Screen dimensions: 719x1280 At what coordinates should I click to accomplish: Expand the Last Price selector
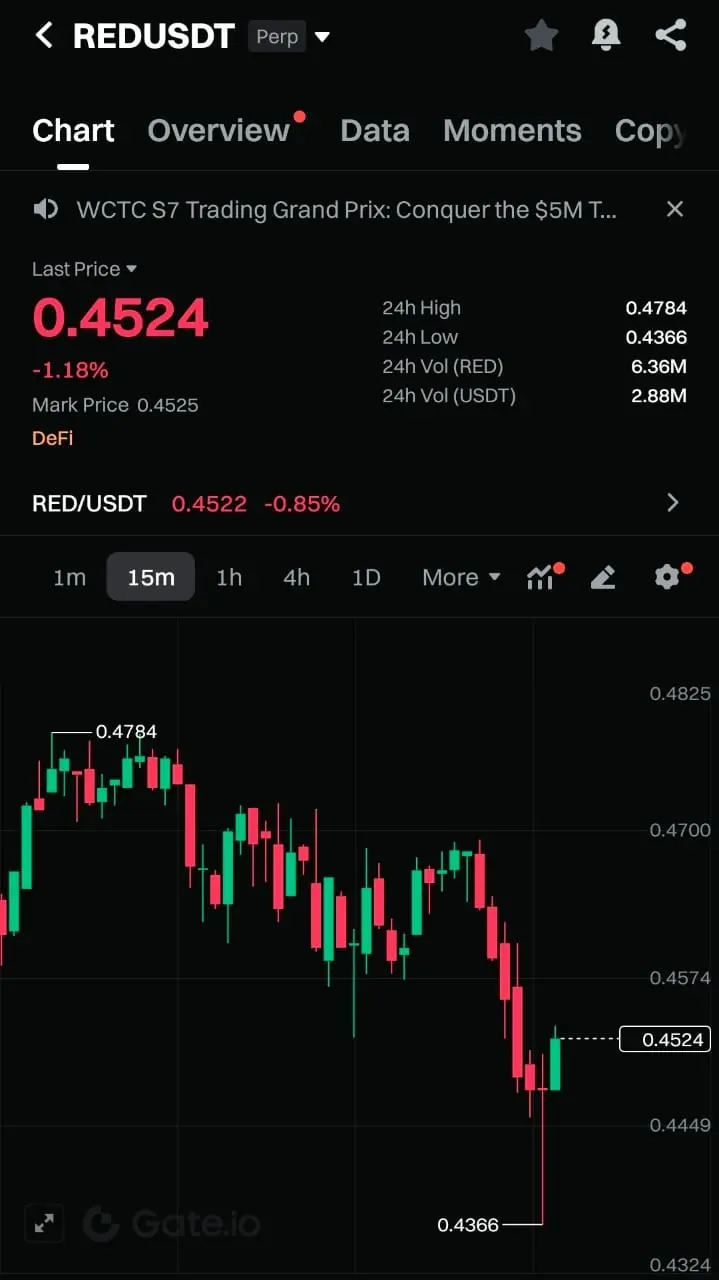point(84,269)
